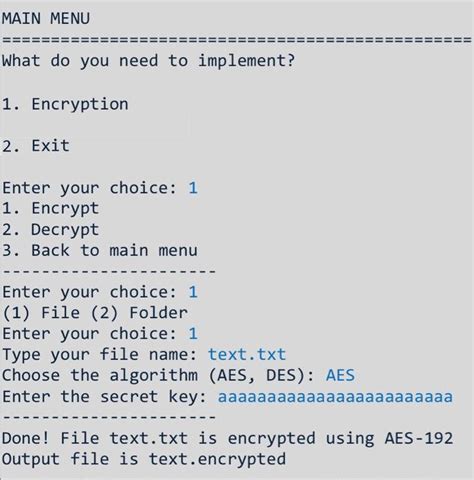
Task: Click the 'Done! File text.txt is encrypted' line
Action: 228,438
